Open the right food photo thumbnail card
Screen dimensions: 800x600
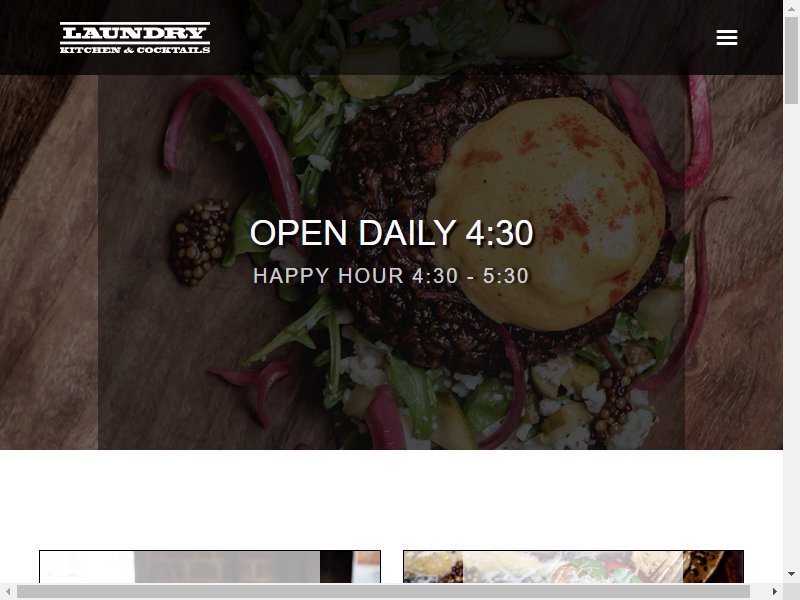click(x=573, y=566)
